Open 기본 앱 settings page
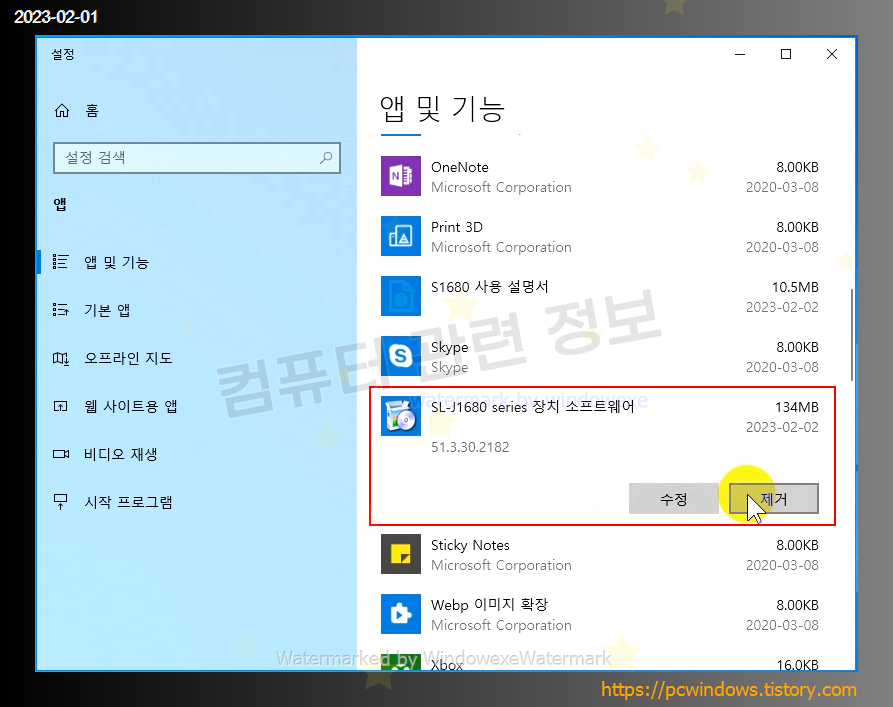 [x=107, y=310]
